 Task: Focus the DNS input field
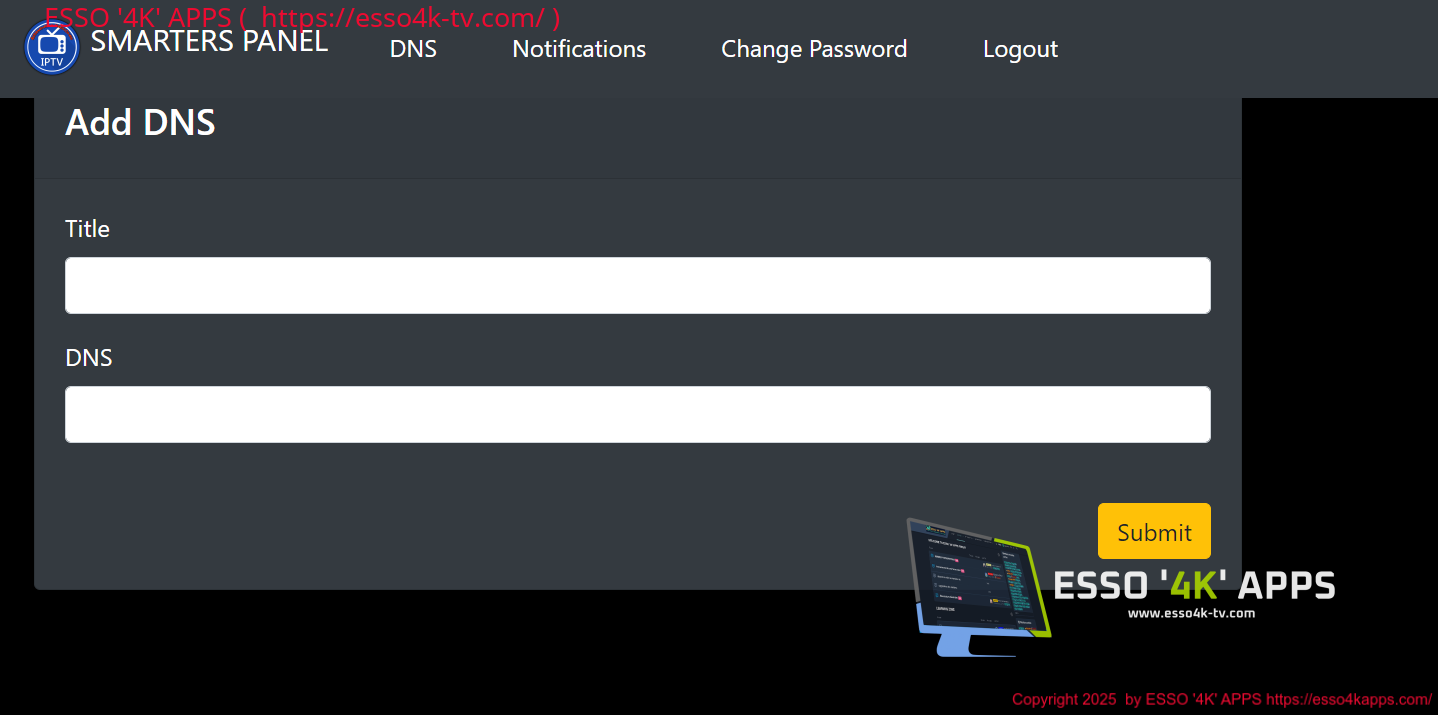pyautogui.click(x=638, y=414)
